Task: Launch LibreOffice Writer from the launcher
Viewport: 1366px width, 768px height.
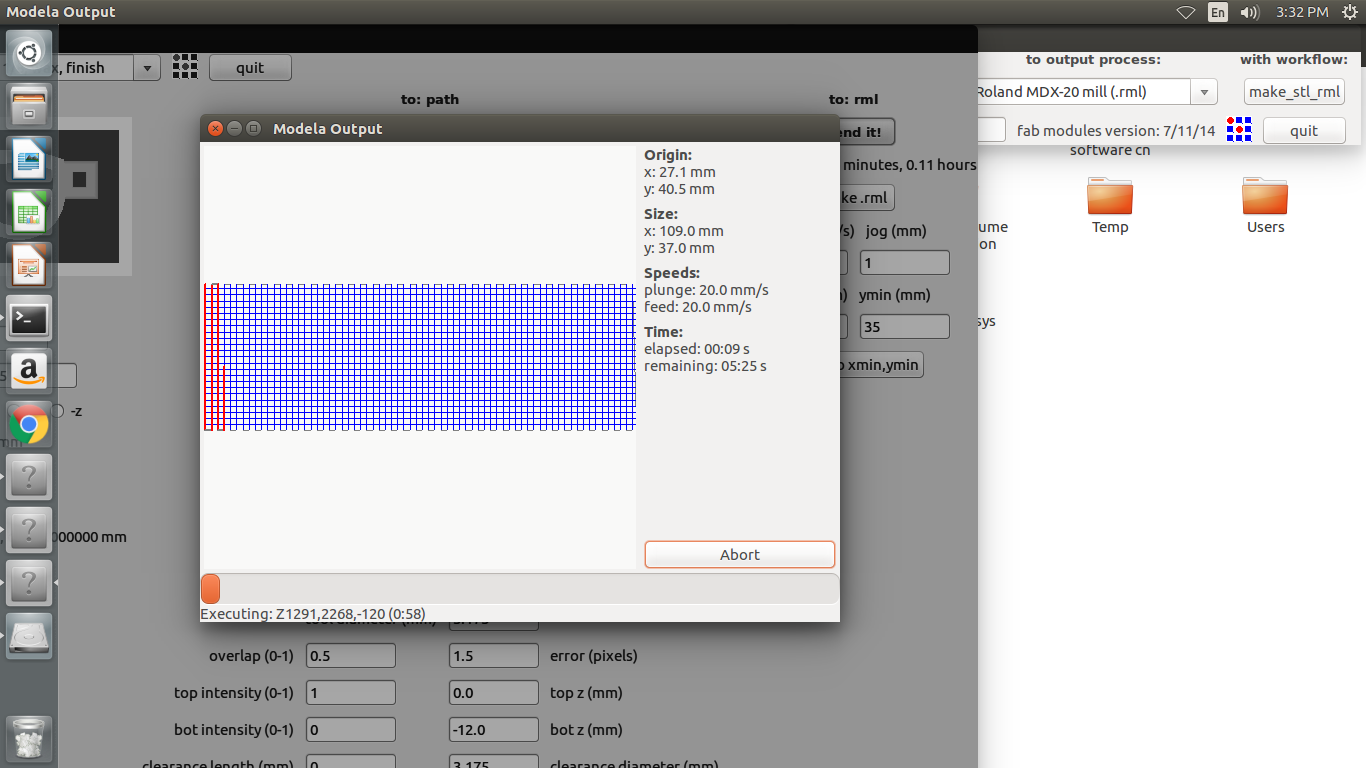Action: (29, 160)
